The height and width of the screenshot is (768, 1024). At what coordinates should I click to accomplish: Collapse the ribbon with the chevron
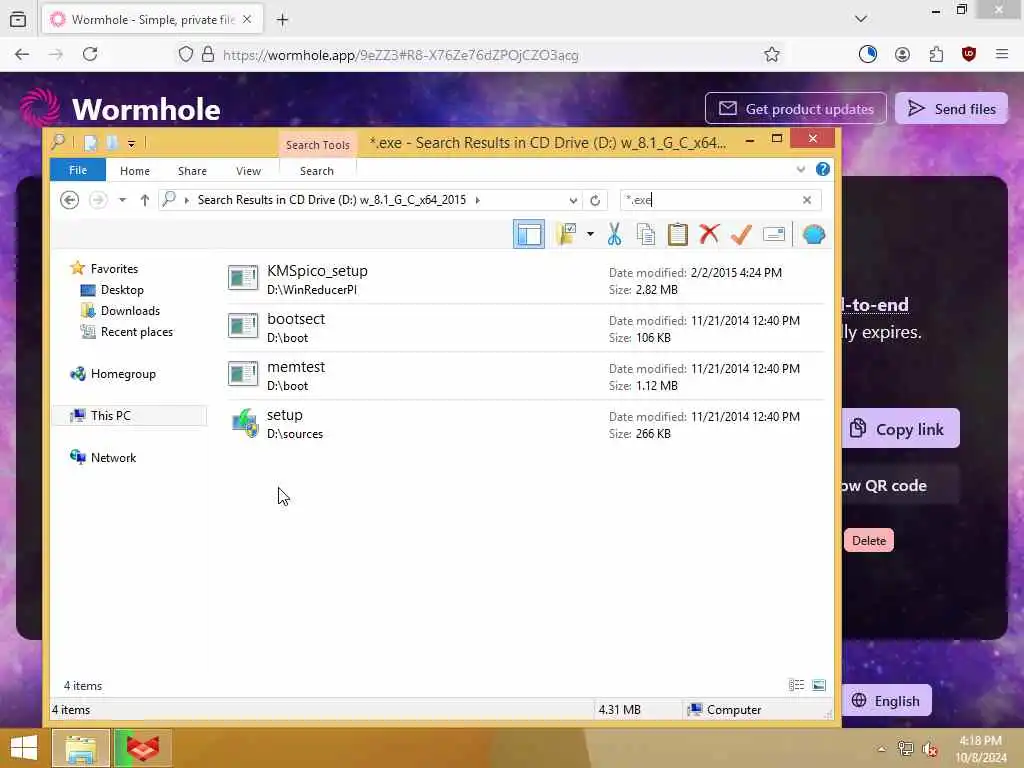coord(801,170)
